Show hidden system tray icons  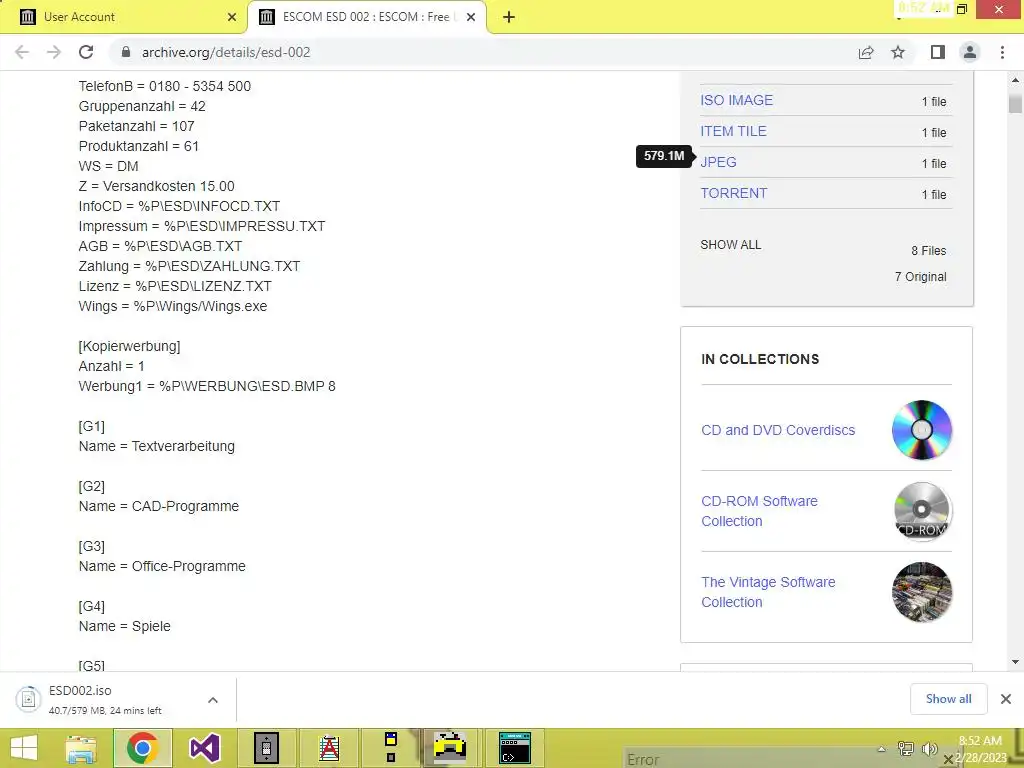(x=882, y=749)
